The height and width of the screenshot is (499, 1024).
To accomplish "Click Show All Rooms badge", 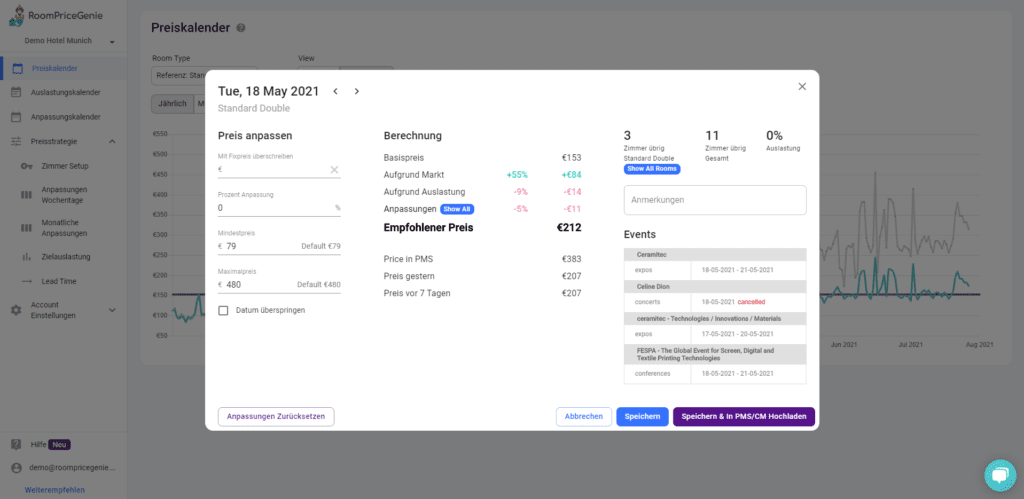I will [x=652, y=169].
